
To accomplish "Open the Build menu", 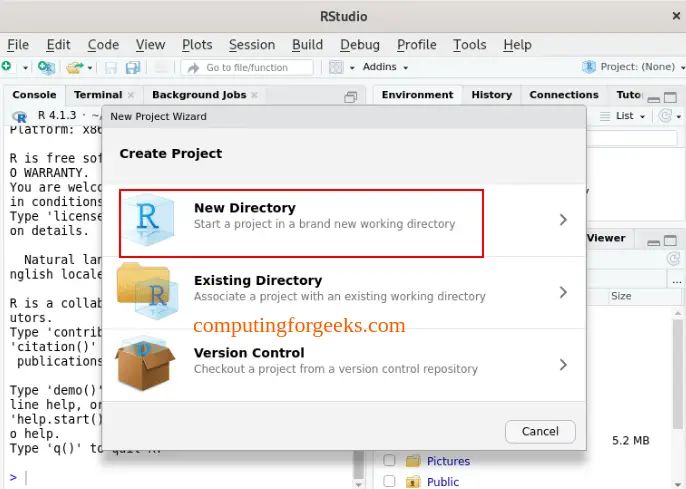I will 308,45.
